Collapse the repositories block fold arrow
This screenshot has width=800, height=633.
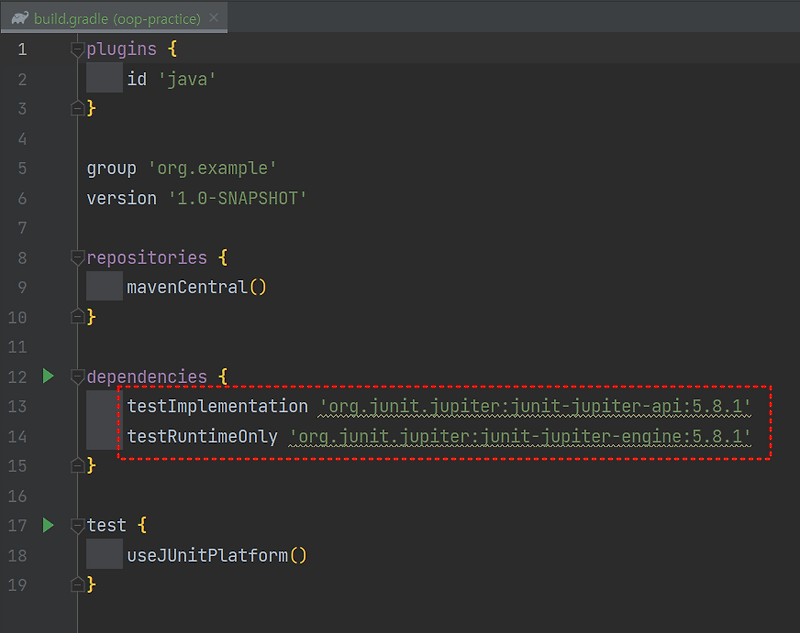[x=77, y=257]
